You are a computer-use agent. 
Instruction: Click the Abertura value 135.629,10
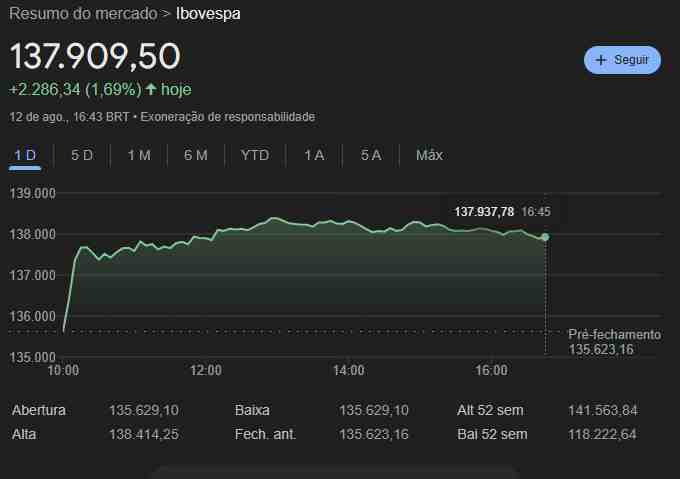(144, 410)
